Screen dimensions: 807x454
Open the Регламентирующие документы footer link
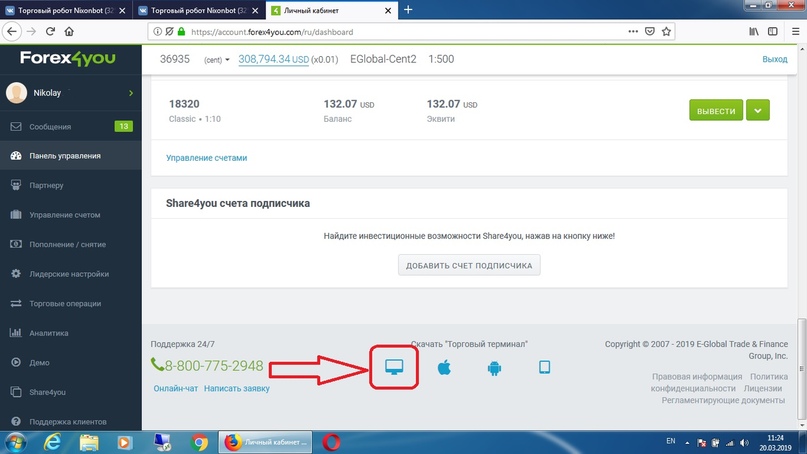[x=723, y=400]
